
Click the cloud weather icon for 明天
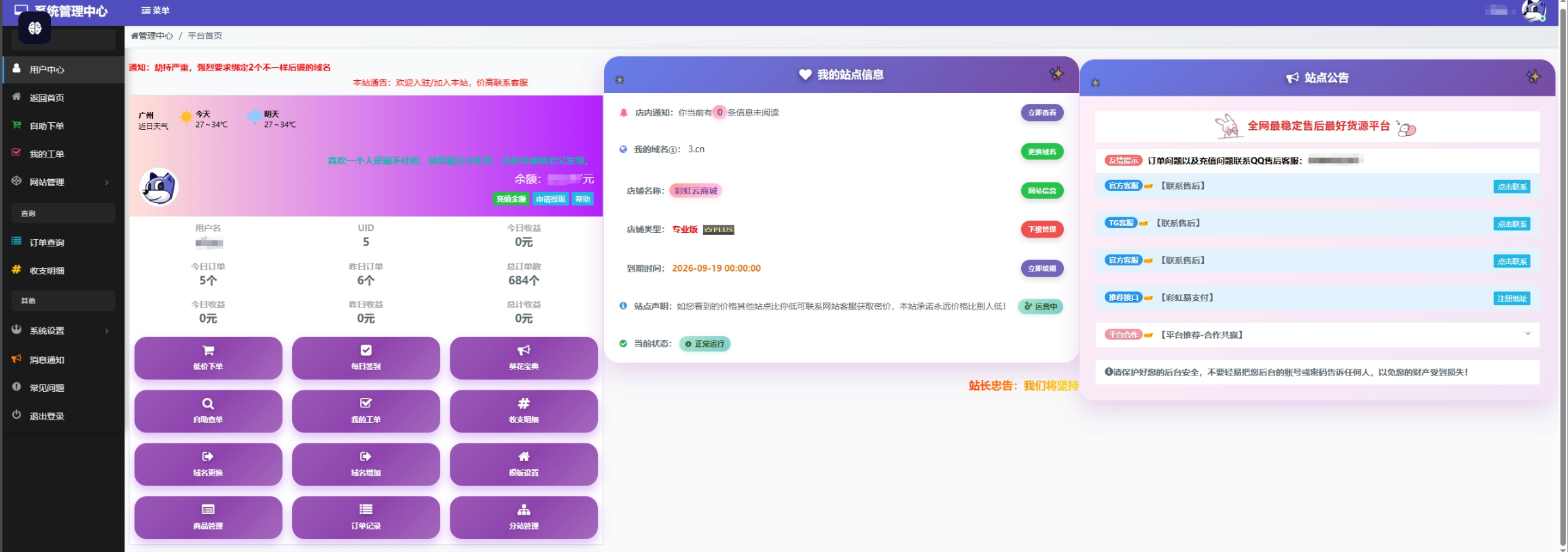pyautogui.click(x=254, y=117)
